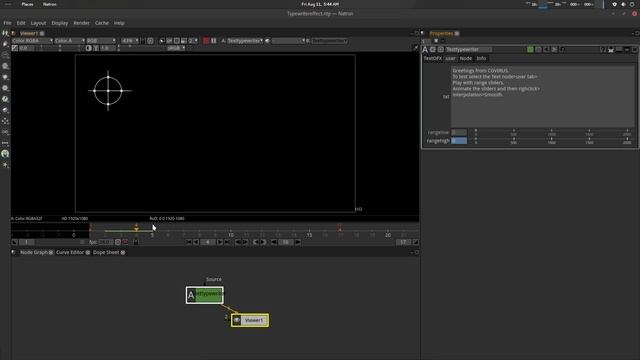Open the green community plugins toolbutton

point(5,154)
